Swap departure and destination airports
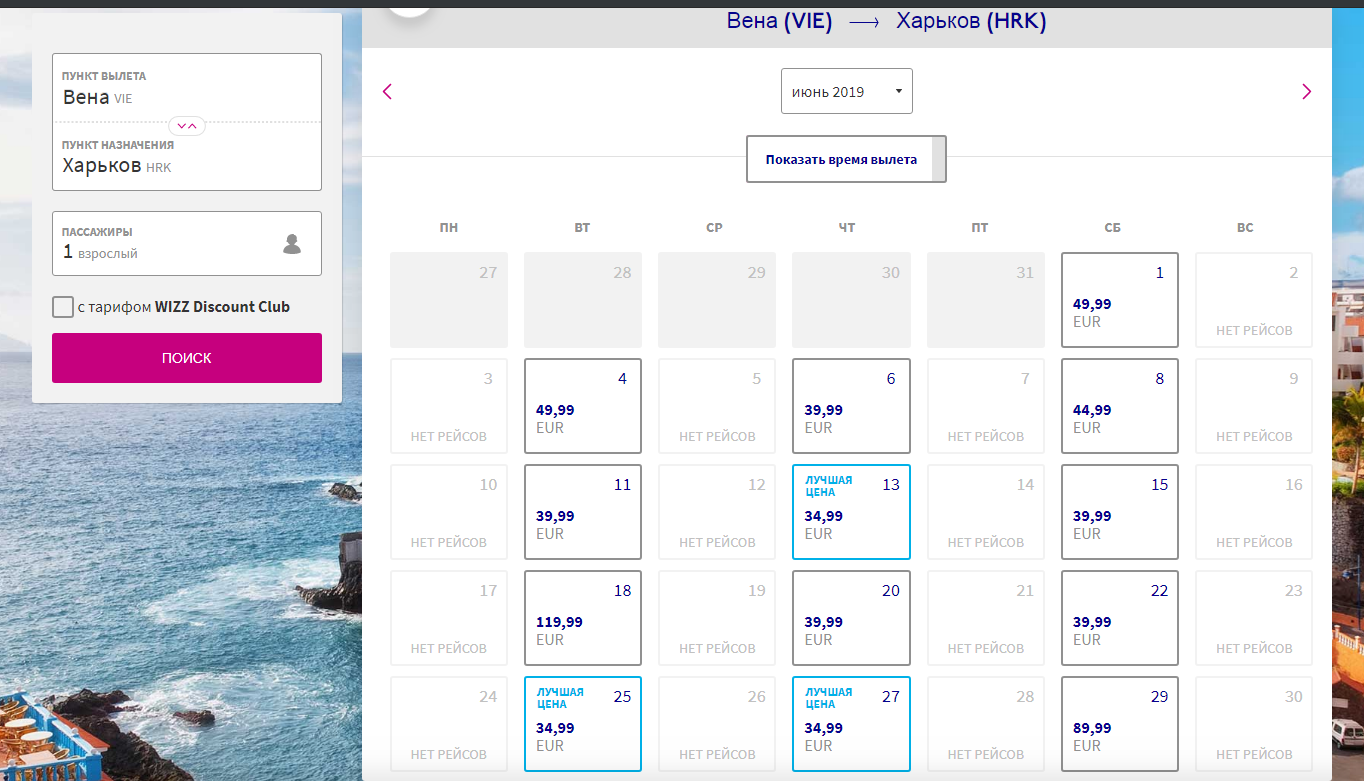The image size is (1364, 781). (187, 125)
